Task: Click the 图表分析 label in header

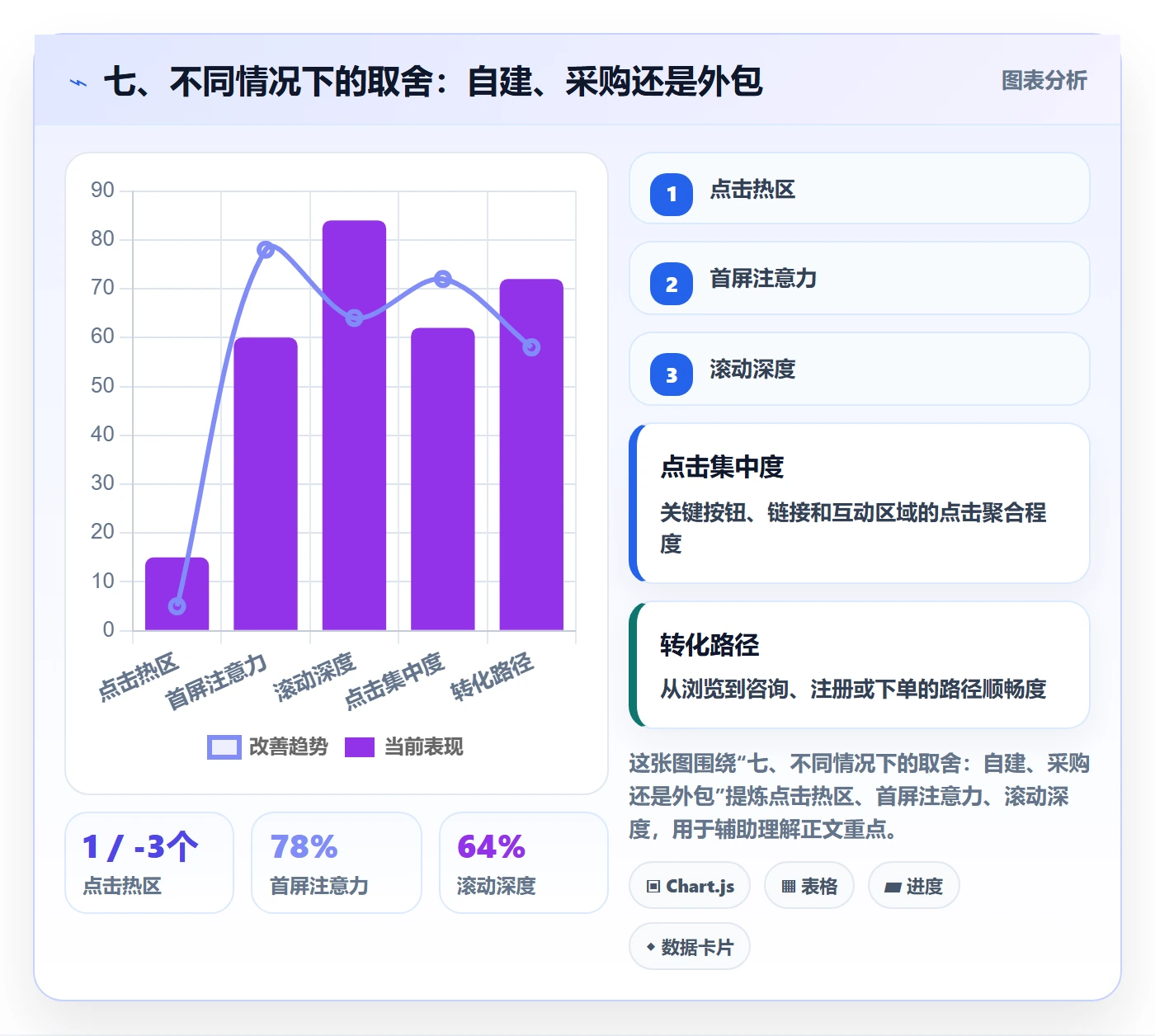Action: pyautogui.click(x=1044, y=80)
